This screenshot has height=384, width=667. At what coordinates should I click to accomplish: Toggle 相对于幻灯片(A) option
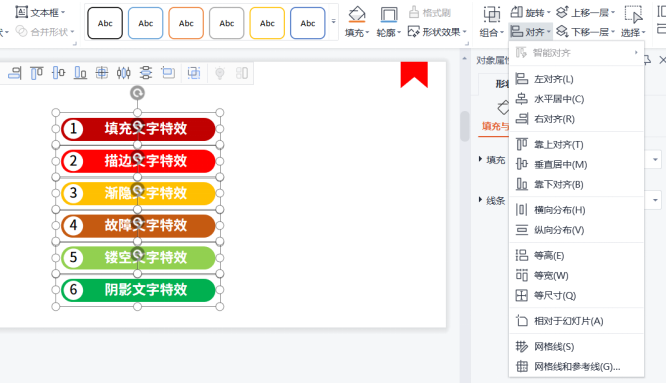pyautogui.click(x=576, y=321)
